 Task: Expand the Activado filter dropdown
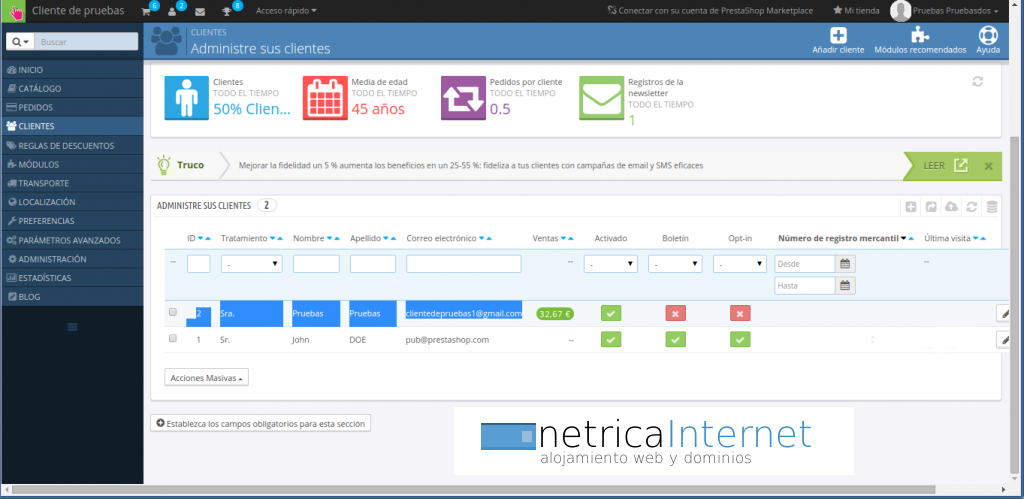612,264
